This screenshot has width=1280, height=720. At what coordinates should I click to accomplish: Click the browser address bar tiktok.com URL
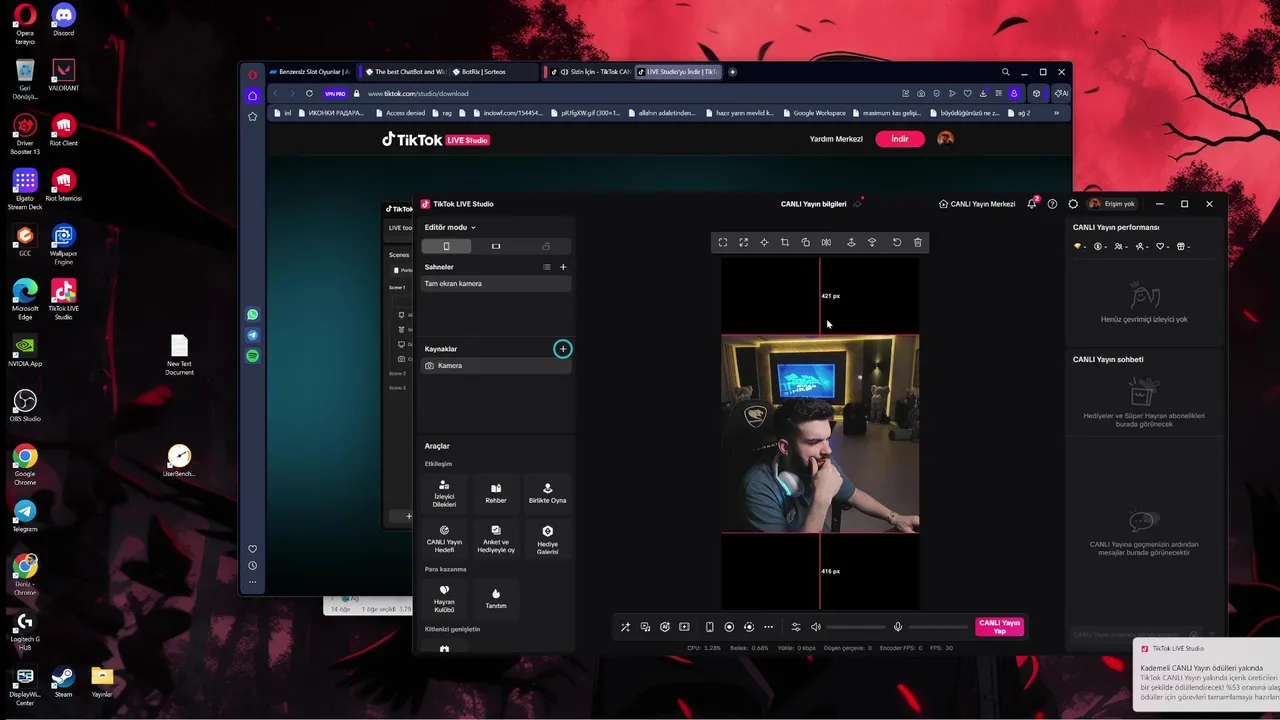pyautogui.click(x=418, y=94)
